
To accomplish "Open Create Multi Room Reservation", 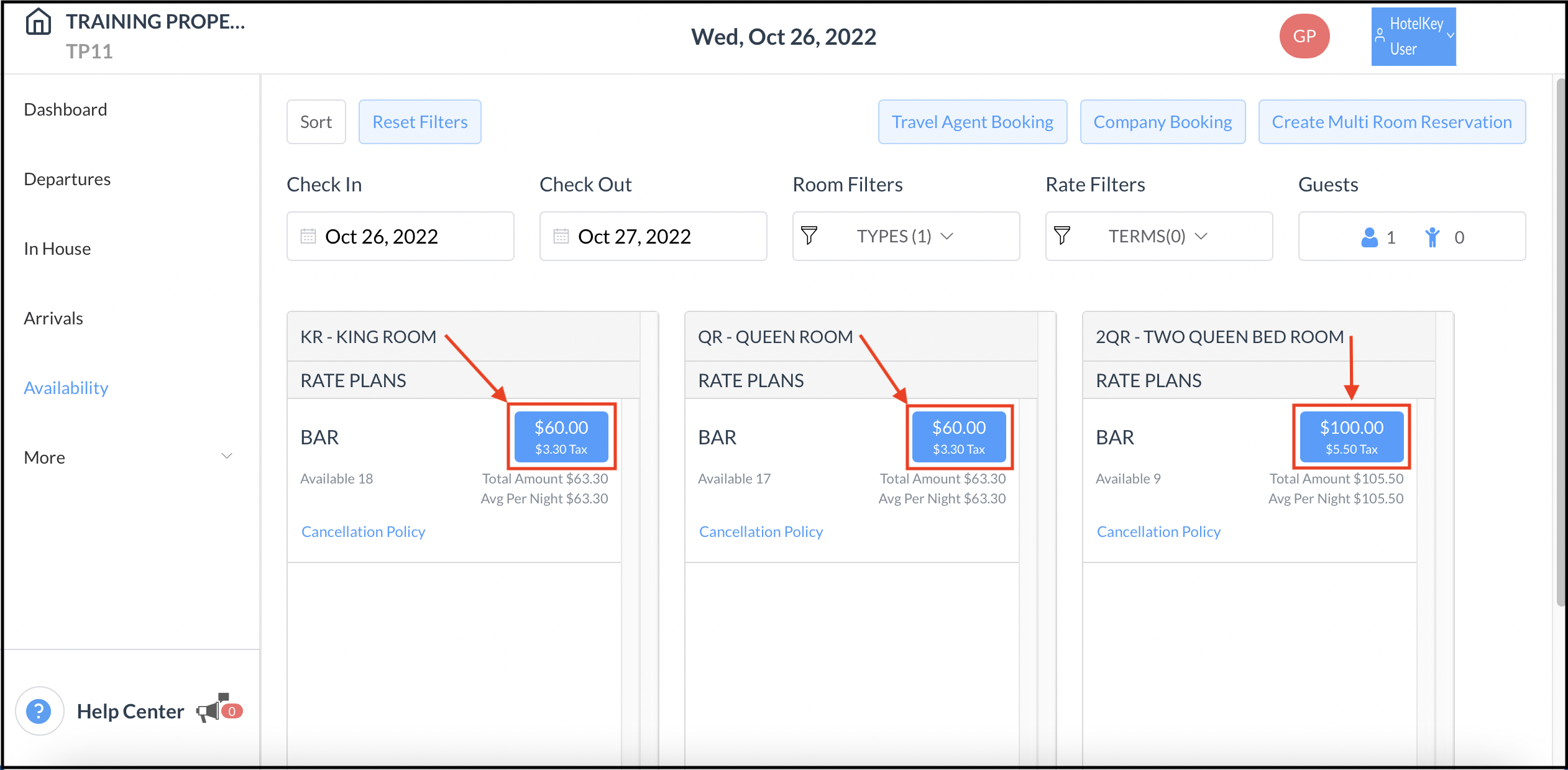I will point(1392,121).
